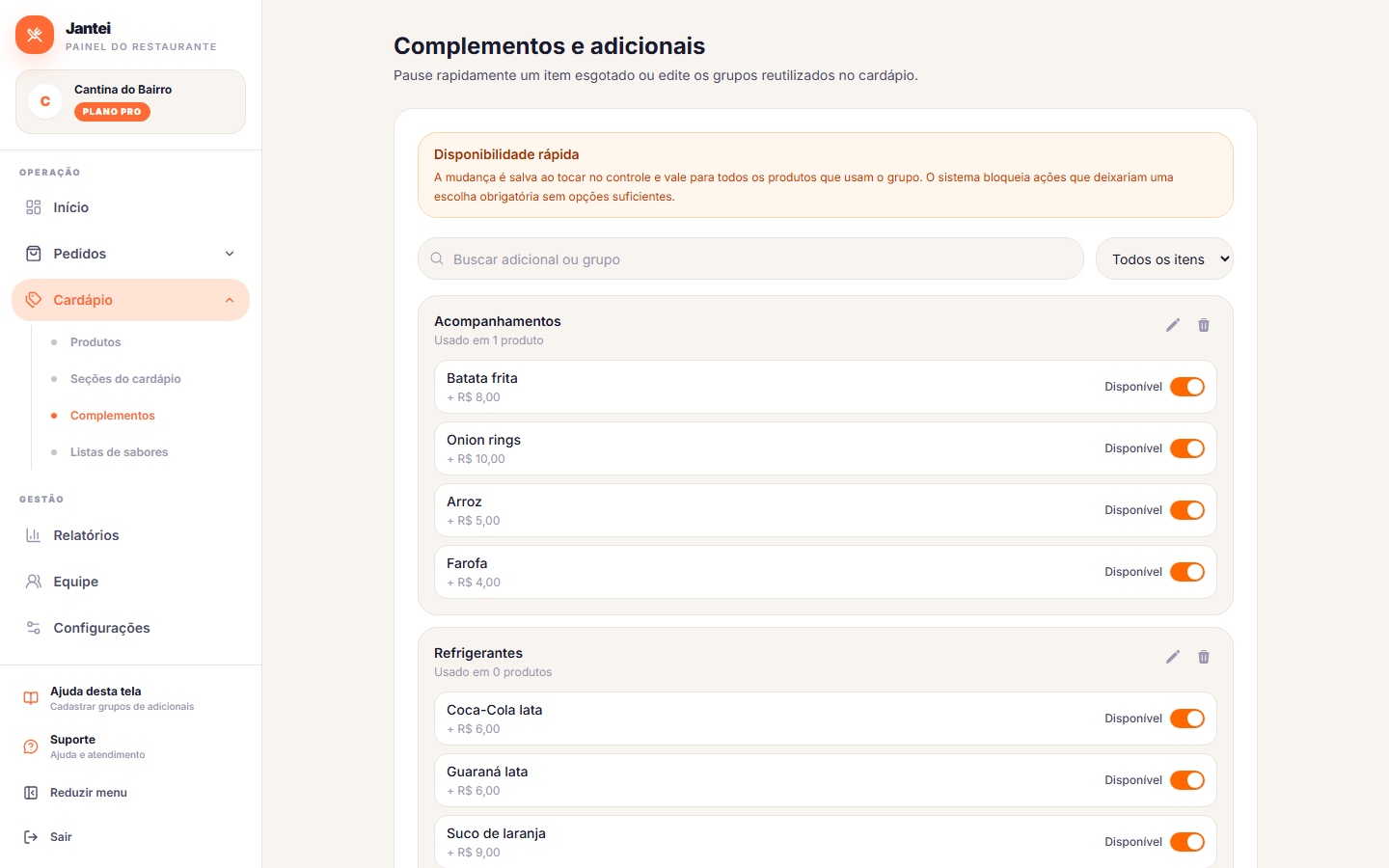Screen dimensions: 1389x868
Task: Turn off Guaraná lata availability
Action: [1187, 780]
